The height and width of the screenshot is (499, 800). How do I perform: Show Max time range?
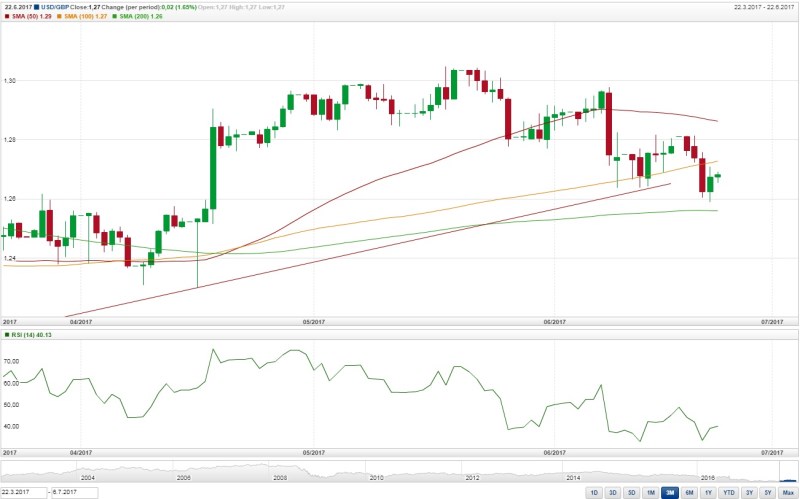click(x=788, y=493)
